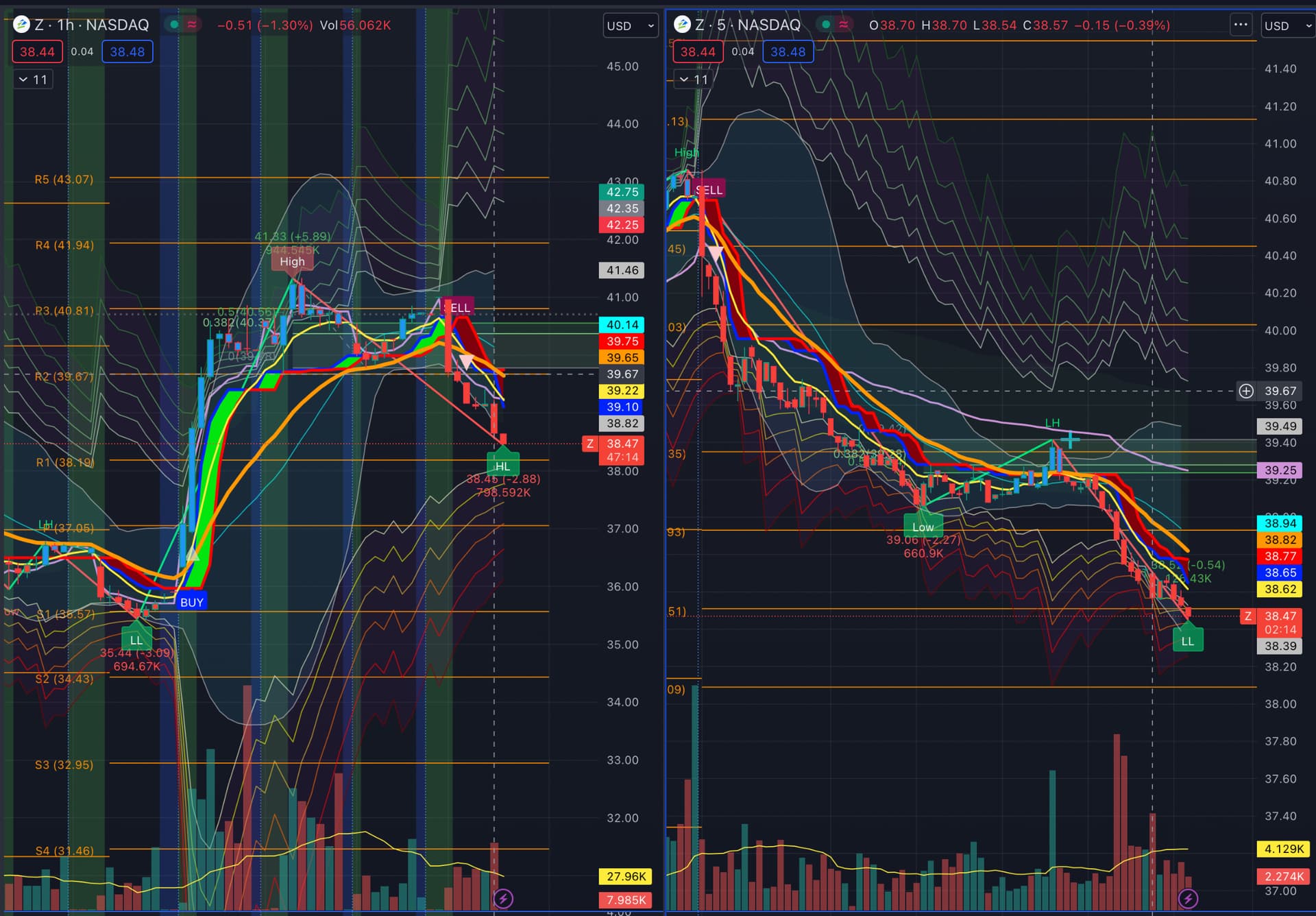The width and height of the screenshot is (1316, 916).
Task: Click the Z · 5 · NASDAQ symbol title
Action: 747,25
